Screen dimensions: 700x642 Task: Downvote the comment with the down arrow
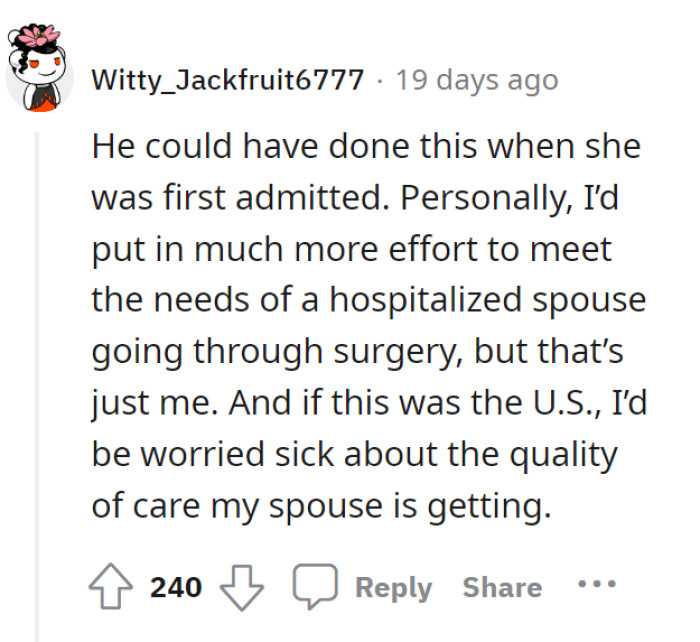(239, 587)
